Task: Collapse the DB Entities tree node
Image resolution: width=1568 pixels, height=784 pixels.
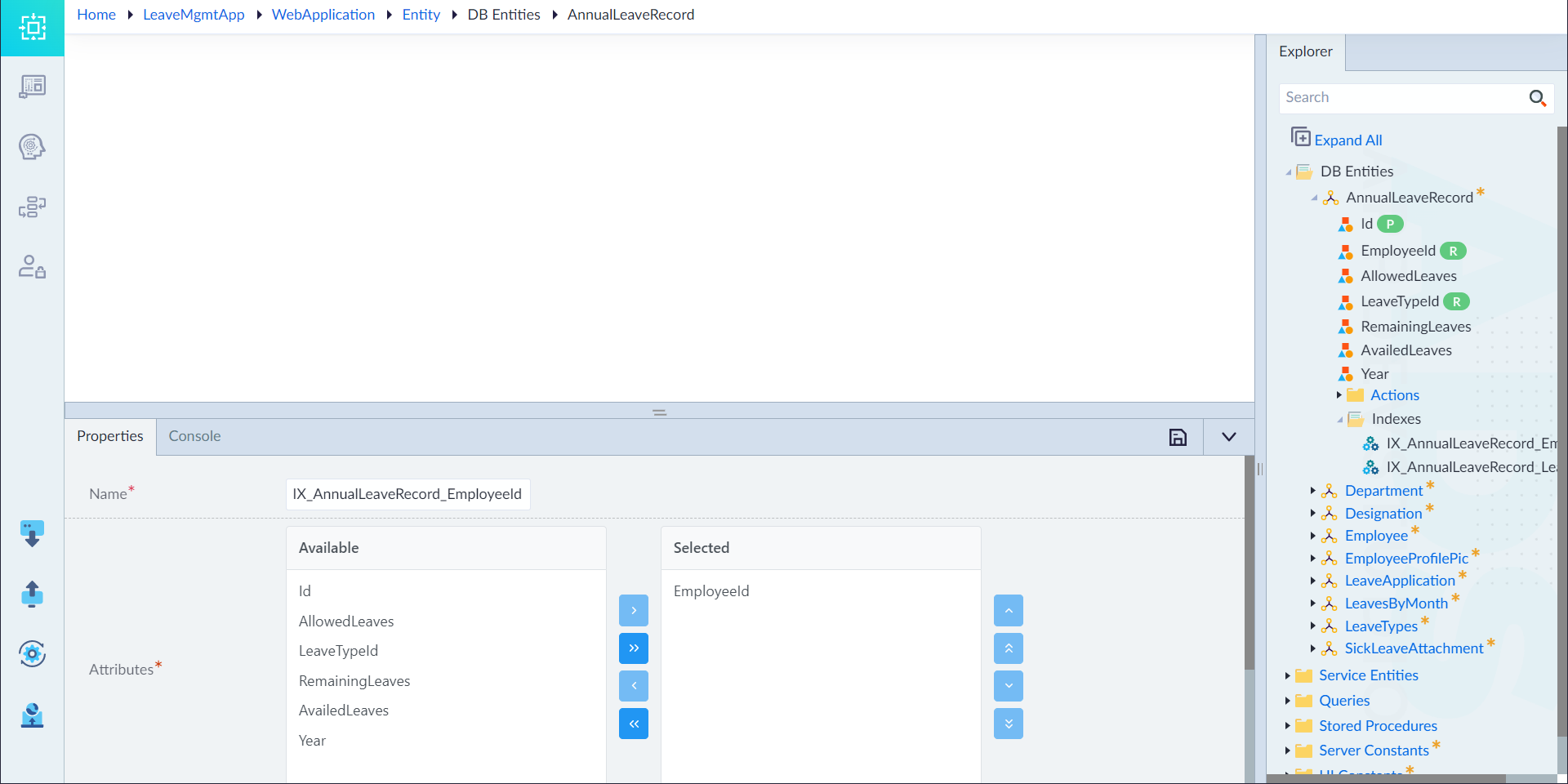Action: coord(1289,172)
